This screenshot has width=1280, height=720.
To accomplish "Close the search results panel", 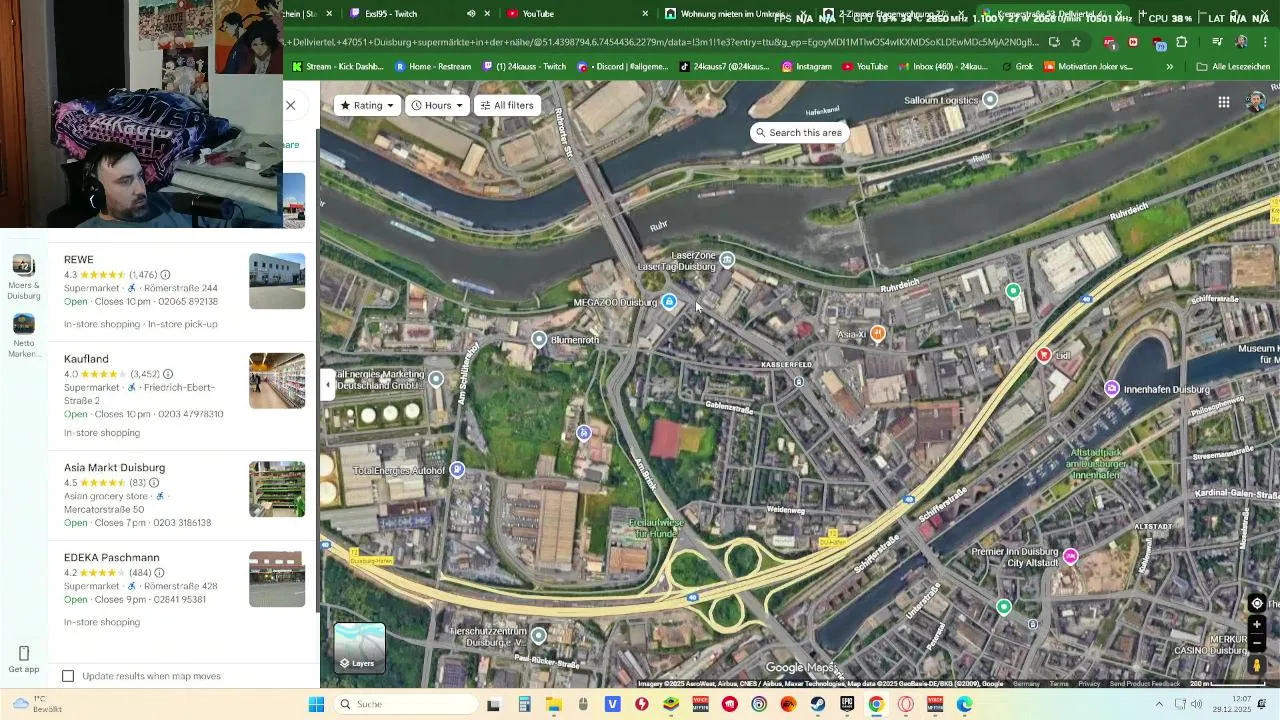I will click(x=291, y=105).
